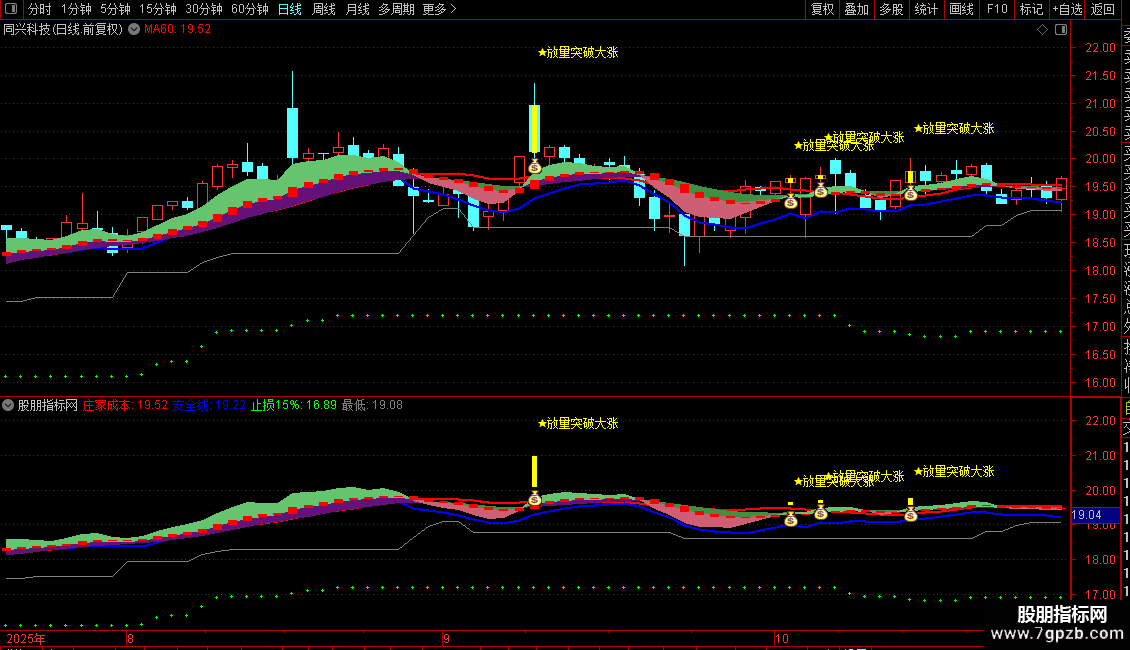Click topmost ★放量突破大涨 label in lower panel
This screenshot has width=1130, height=650.
tap(578, 424)
